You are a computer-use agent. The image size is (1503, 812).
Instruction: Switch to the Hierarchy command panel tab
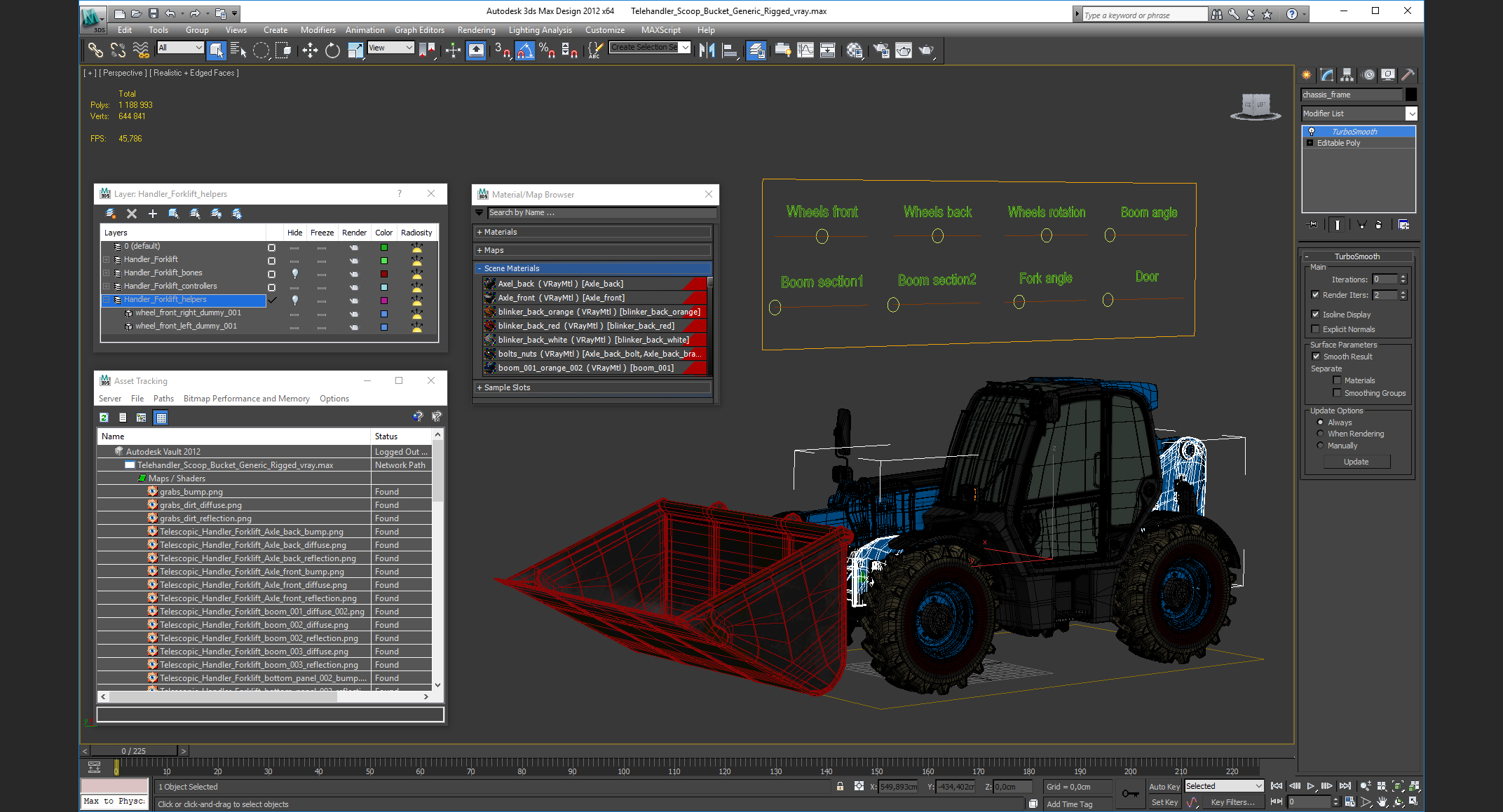(x=1347, y=75)
